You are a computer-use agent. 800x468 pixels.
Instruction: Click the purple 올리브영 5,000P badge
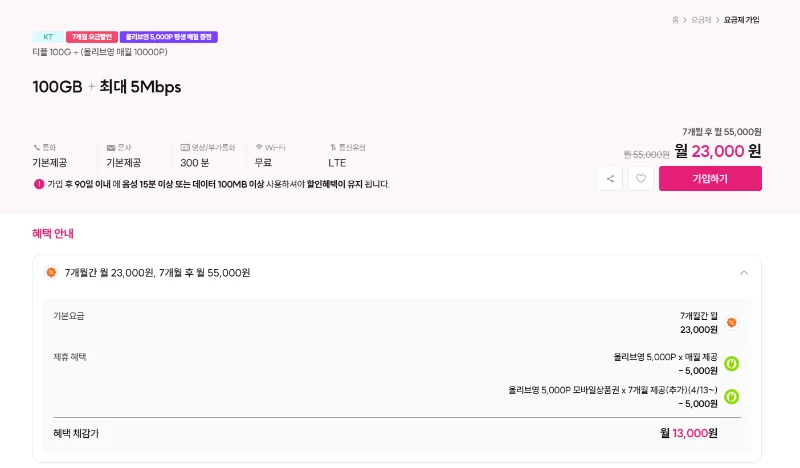(169, 37)
